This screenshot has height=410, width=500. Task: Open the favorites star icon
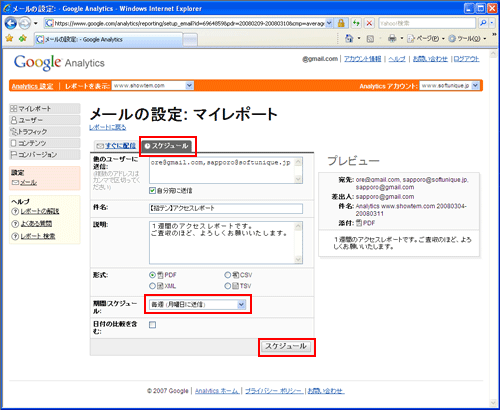pos(9,39)
